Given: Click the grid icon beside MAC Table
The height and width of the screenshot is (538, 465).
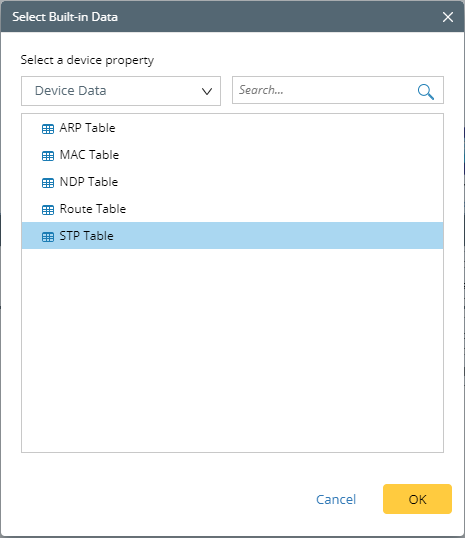Looking at the screenshot, I should (x=48, y=156).
